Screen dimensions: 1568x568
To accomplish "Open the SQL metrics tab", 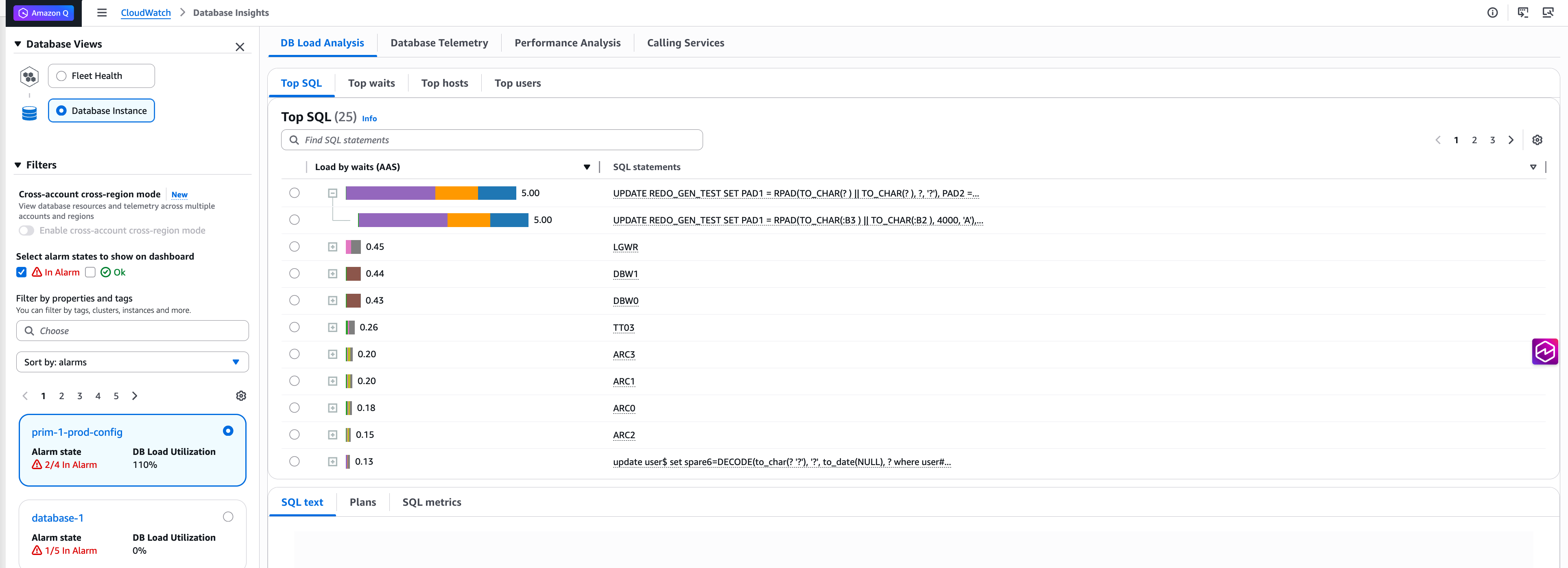I will [432, 502].
